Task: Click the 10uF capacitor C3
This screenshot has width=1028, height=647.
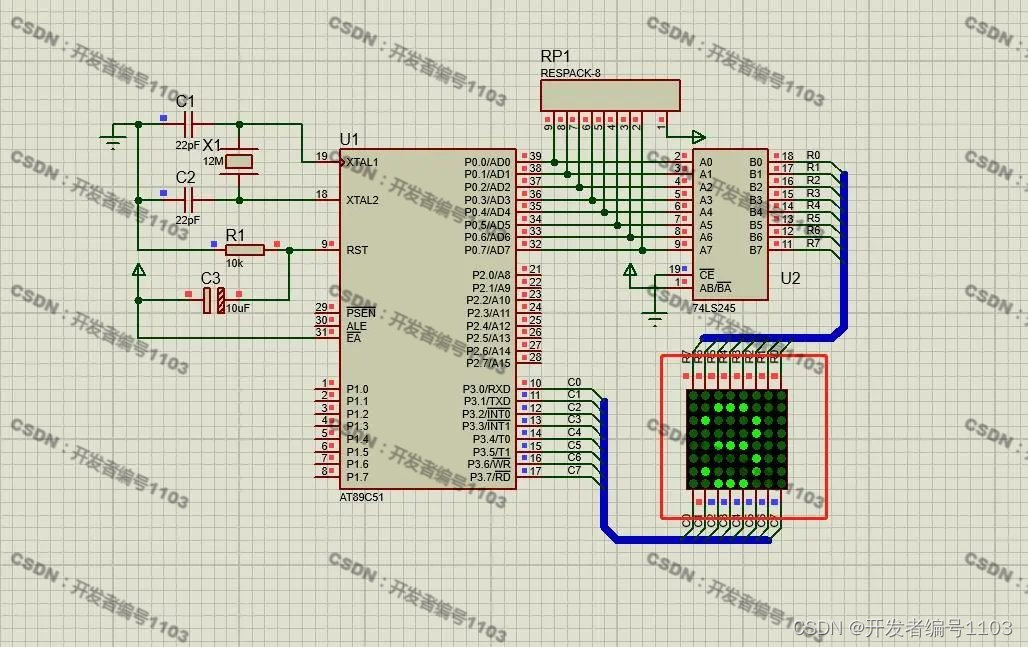Action: click(x=215, y=298)
